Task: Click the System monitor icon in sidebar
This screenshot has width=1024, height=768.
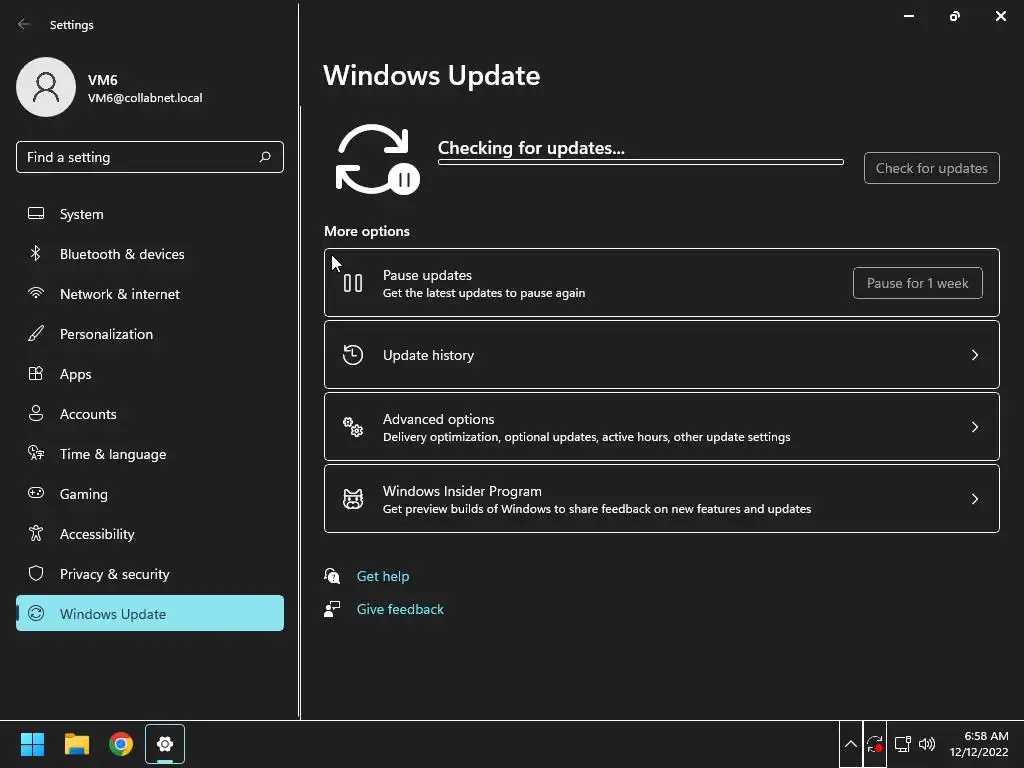Action: [36, 214]
